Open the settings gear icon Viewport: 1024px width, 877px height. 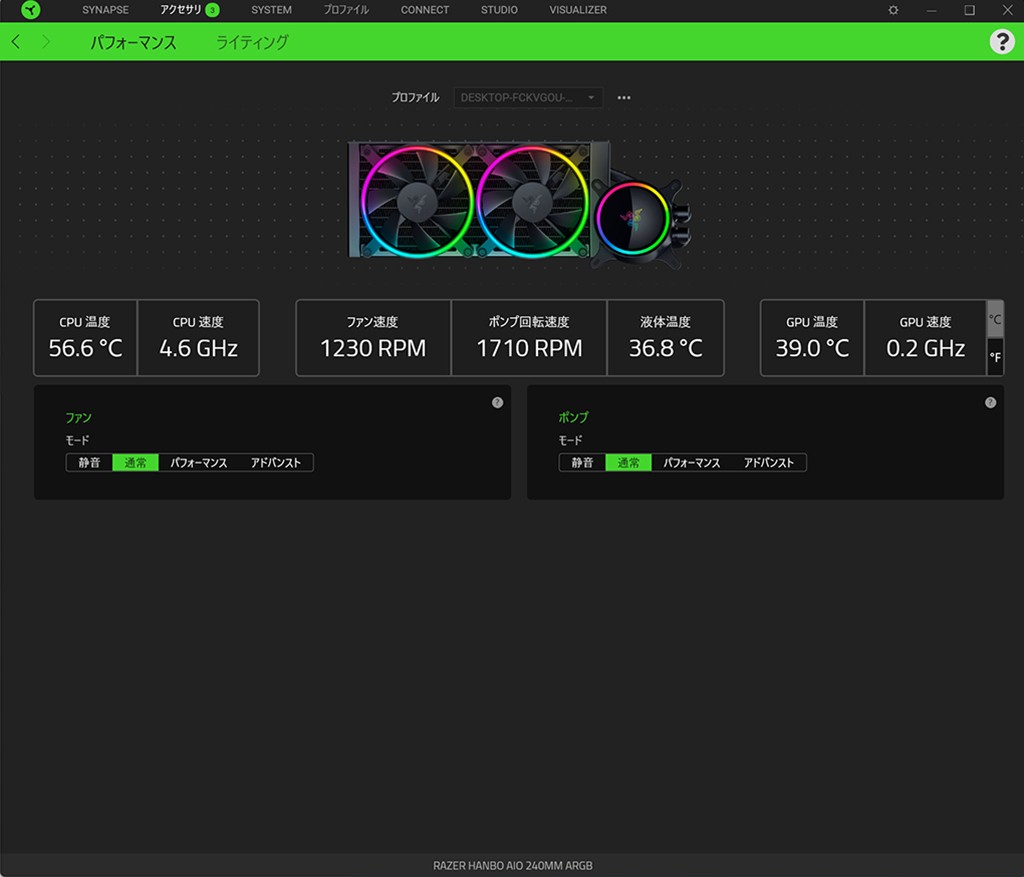click(893, 10)
